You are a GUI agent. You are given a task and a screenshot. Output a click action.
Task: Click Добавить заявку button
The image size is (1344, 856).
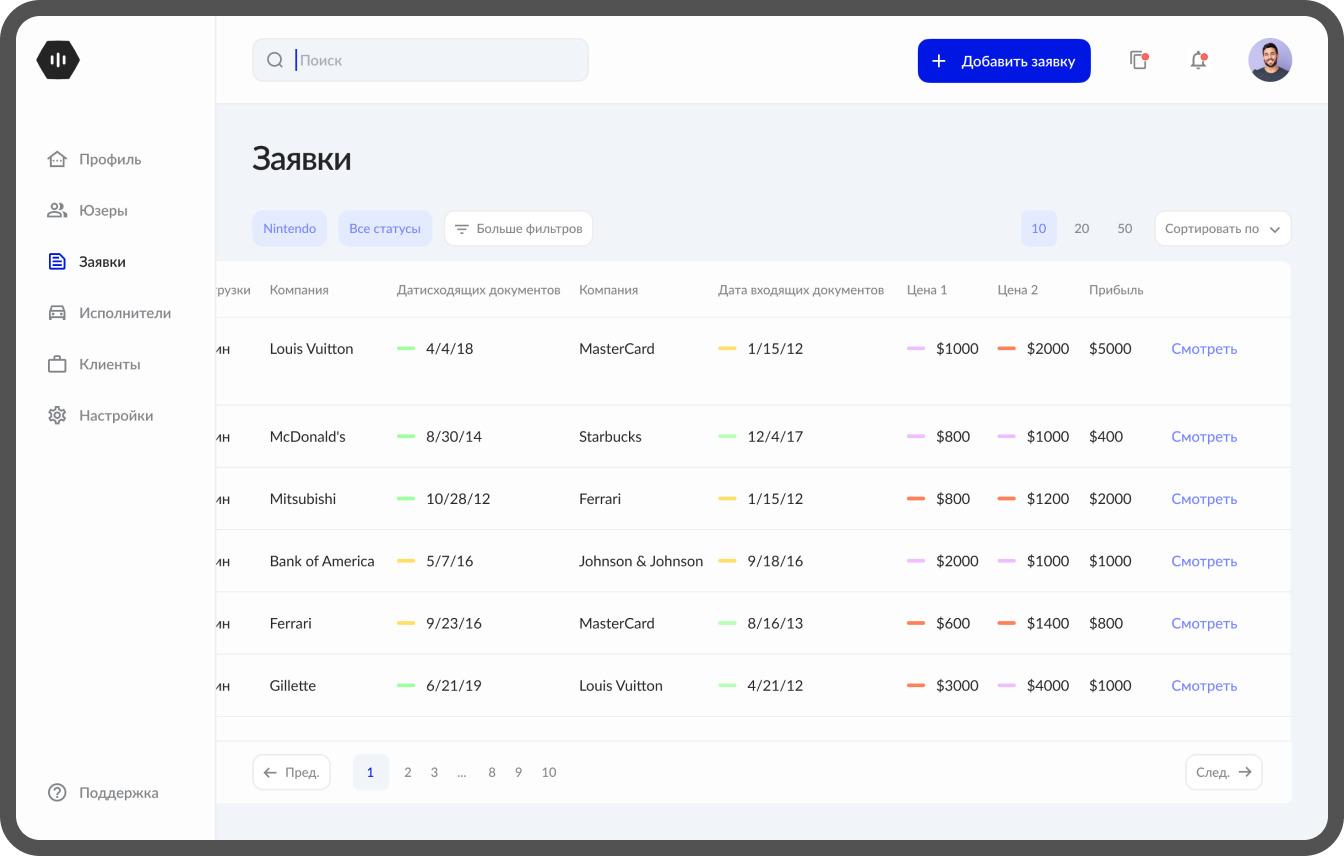pos(1004,61)
